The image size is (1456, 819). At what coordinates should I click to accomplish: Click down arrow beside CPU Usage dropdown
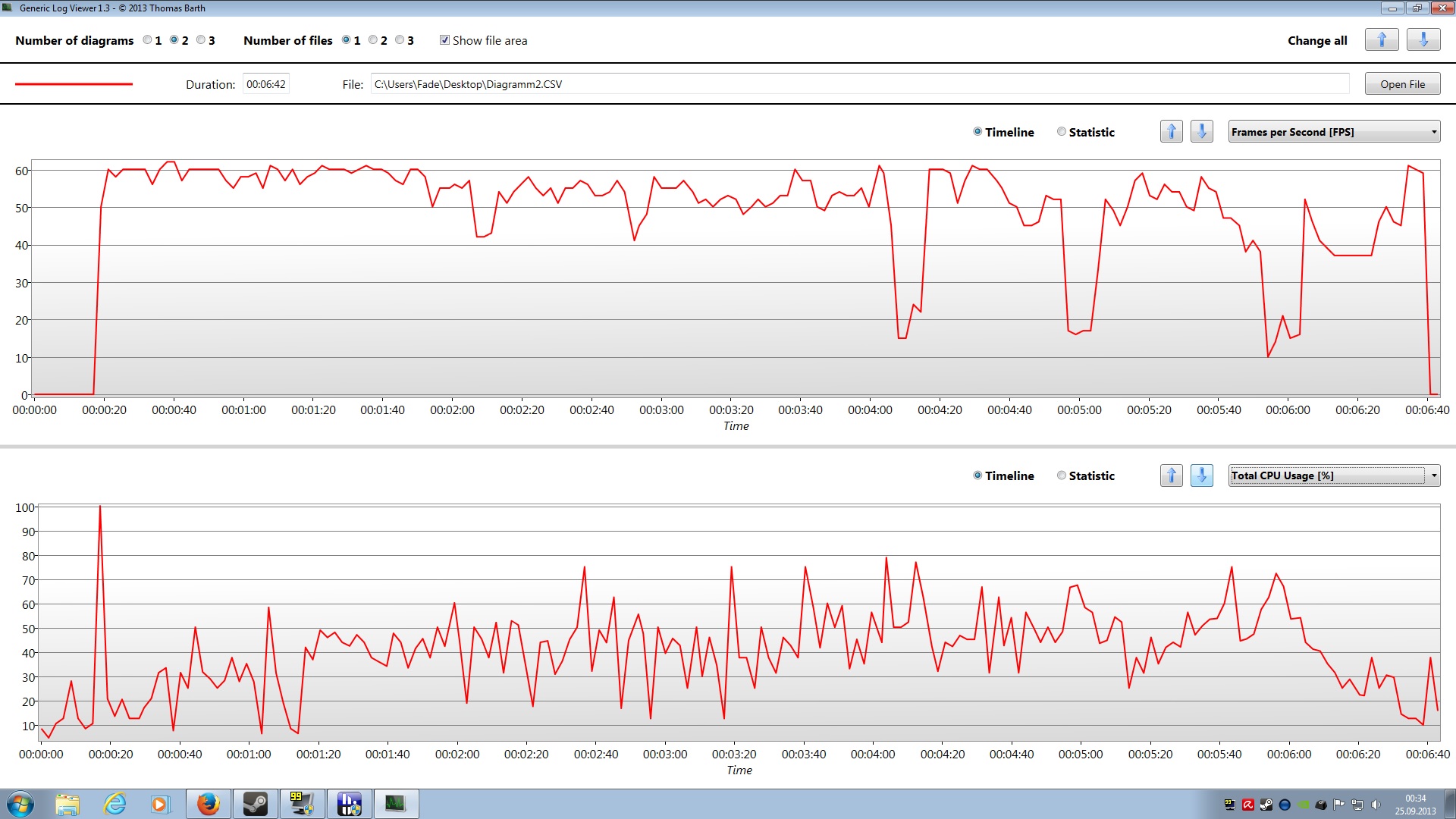1201,475
